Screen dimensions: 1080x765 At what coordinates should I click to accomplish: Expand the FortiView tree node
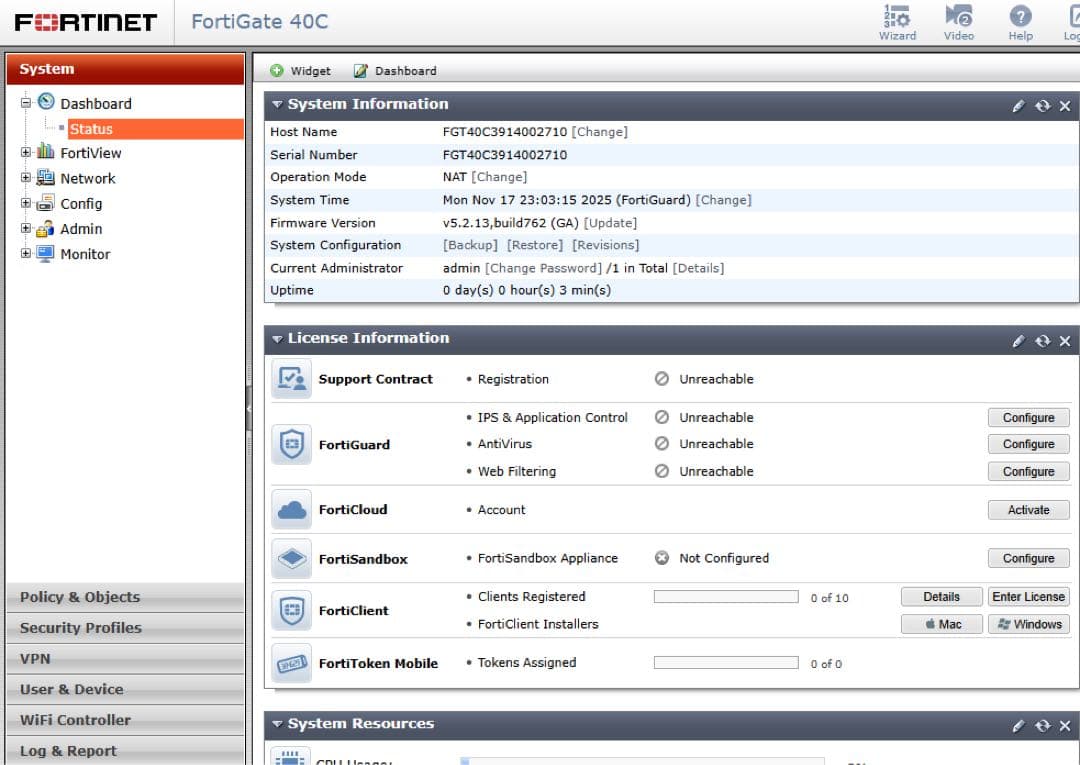[26, 153]
